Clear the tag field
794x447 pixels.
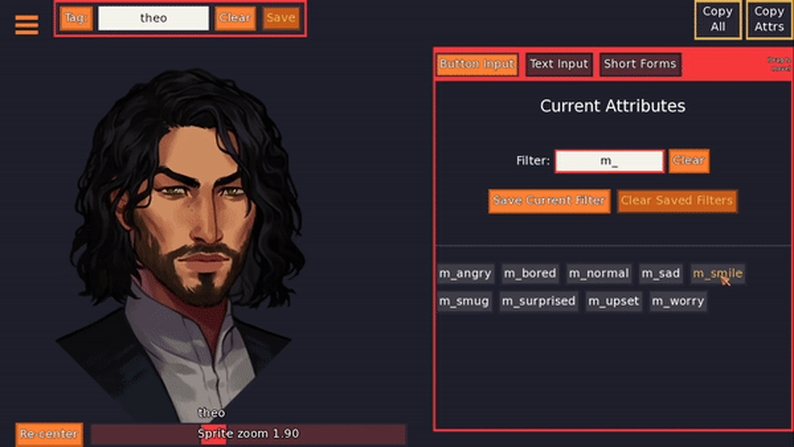(x=235, y=18)
